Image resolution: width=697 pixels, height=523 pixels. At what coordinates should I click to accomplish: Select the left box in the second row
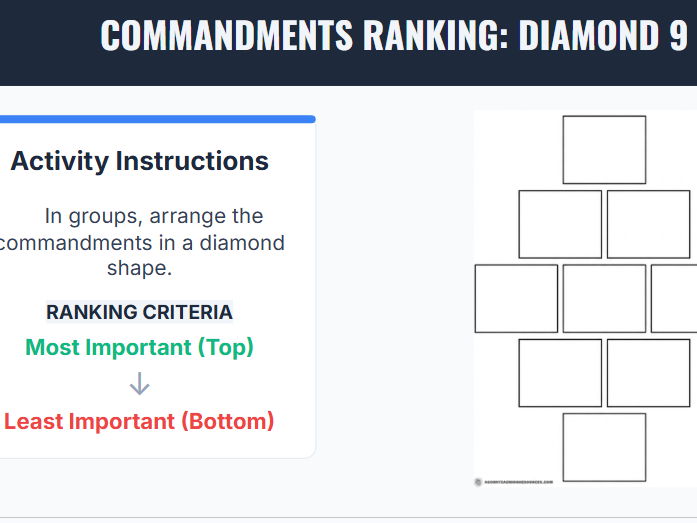[560, 224]
